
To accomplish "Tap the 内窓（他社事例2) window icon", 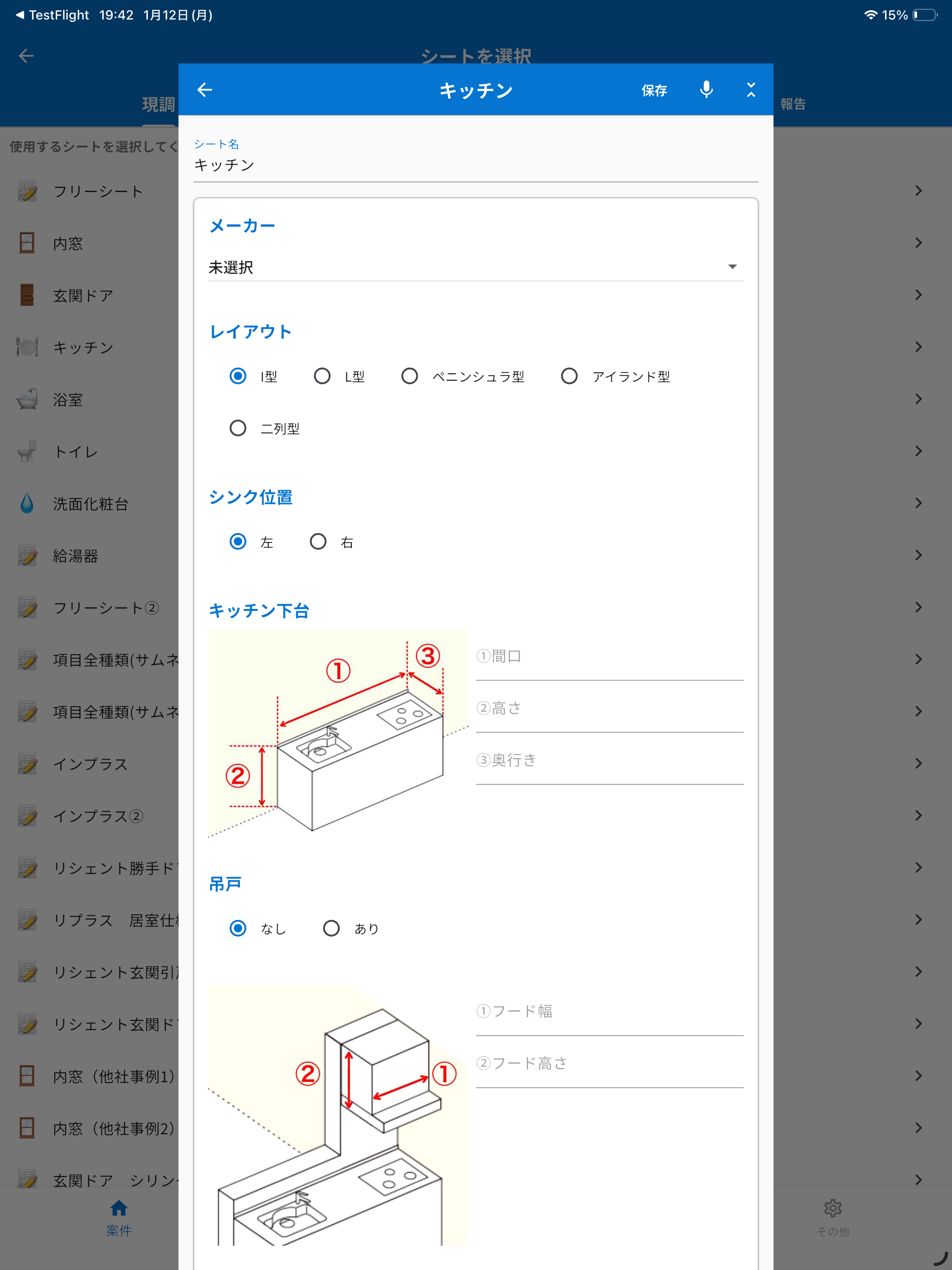I will click(x=27, y=1128).
